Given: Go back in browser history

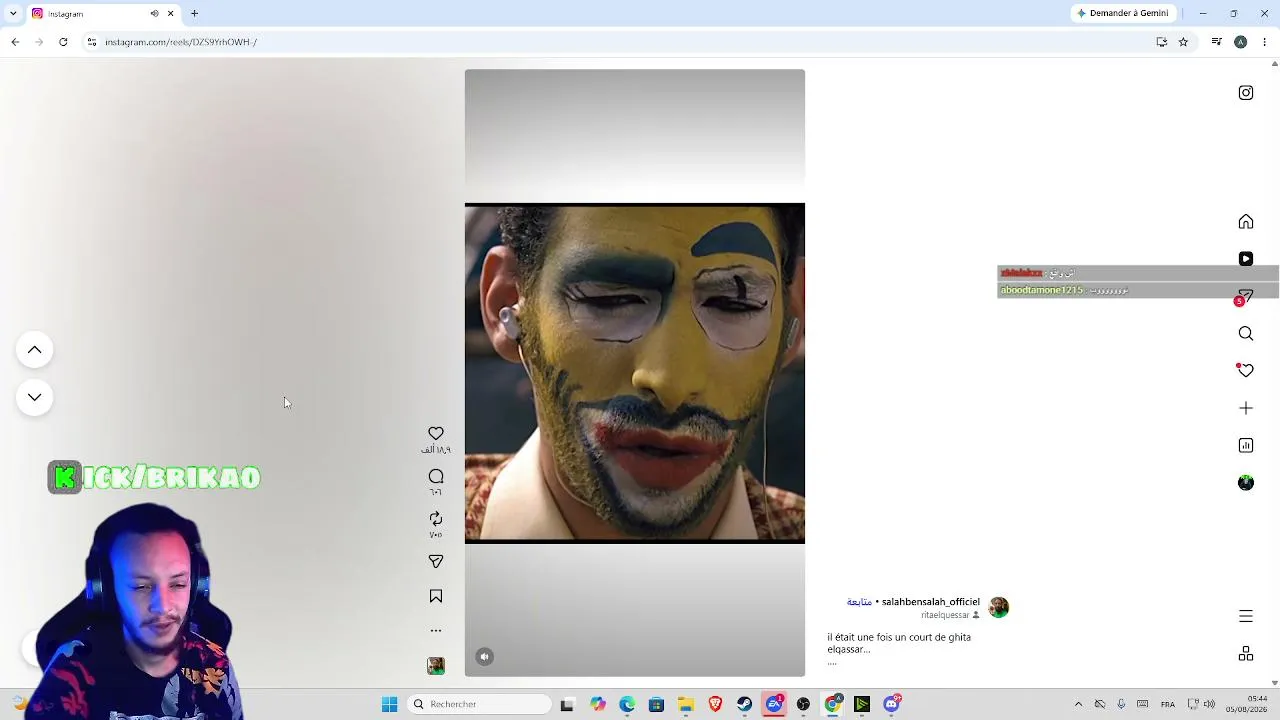Looking at the screenshot, I should [x=15, y=42].
